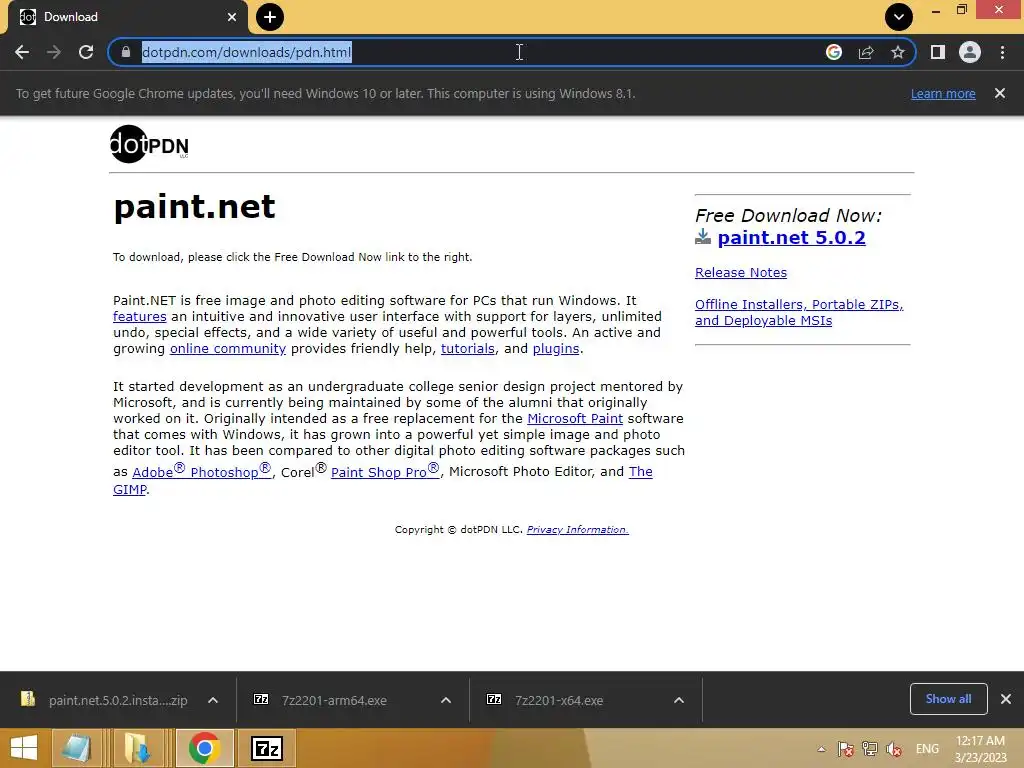The image size is (1024, 768).
Task: Open the Adobe Photoshop link
Action: click(201, 471)
